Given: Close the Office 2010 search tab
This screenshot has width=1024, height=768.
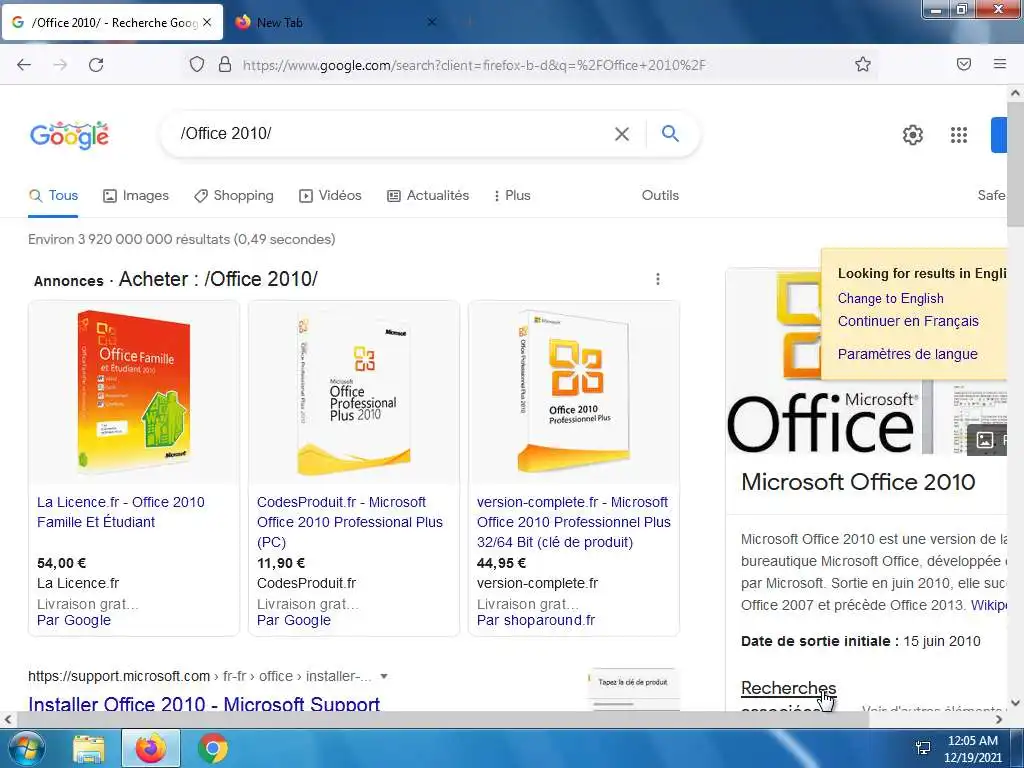Looking at the screenshot, I should coord(207,22).
